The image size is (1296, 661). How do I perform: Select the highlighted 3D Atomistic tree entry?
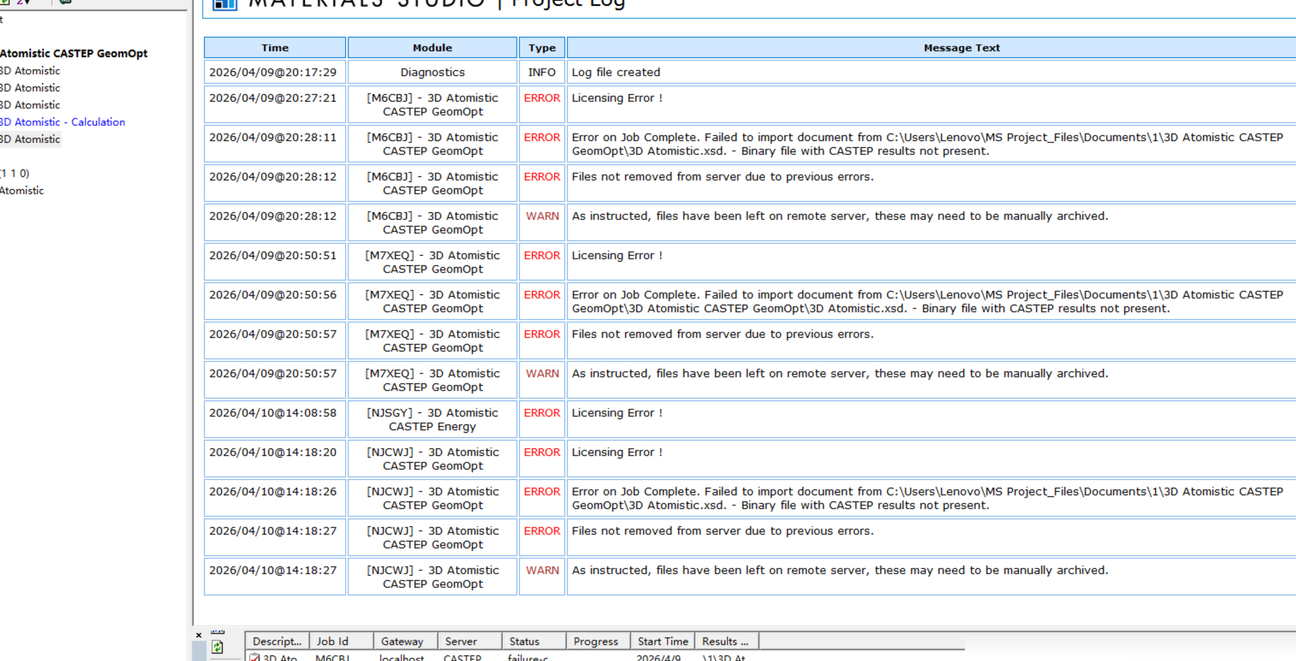[x=30, y=139]
